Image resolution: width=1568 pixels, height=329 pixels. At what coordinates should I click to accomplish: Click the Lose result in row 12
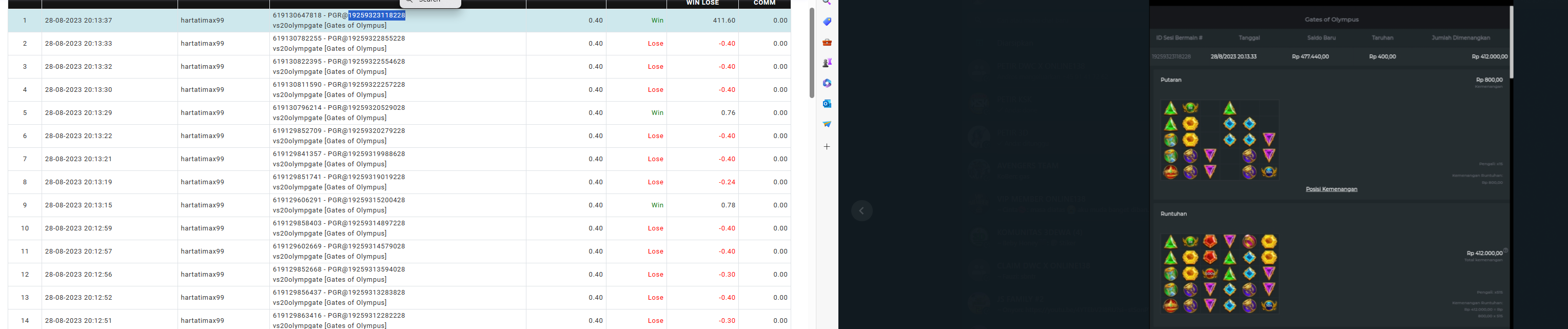[656, 274]
